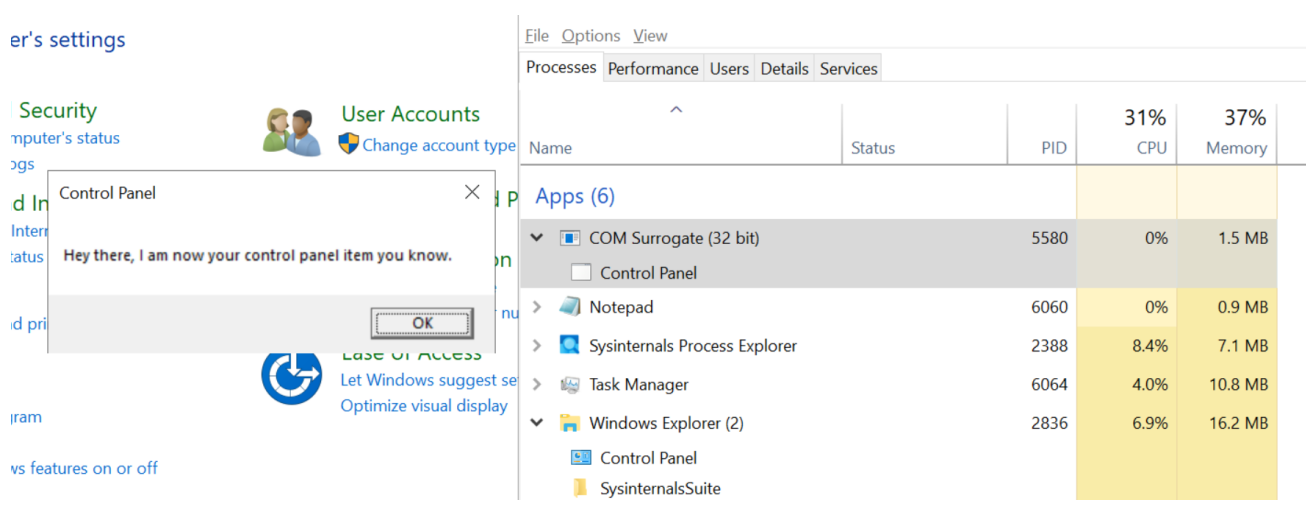This screenshot has width=1306, height=525.
Task: Click the Task Manager process icon
Action: (570, 385)
